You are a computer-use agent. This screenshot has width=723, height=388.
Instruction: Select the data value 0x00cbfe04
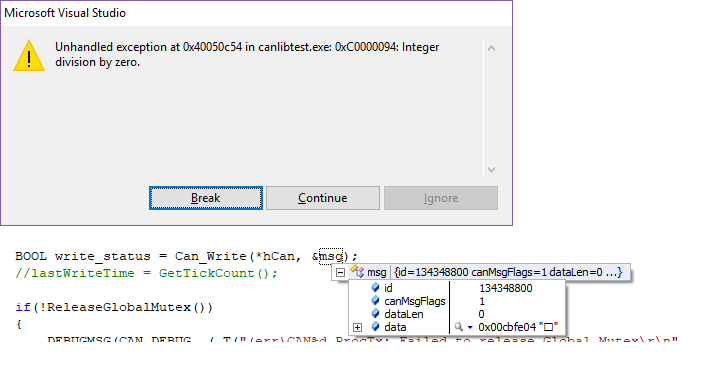(x=507, y=327)
